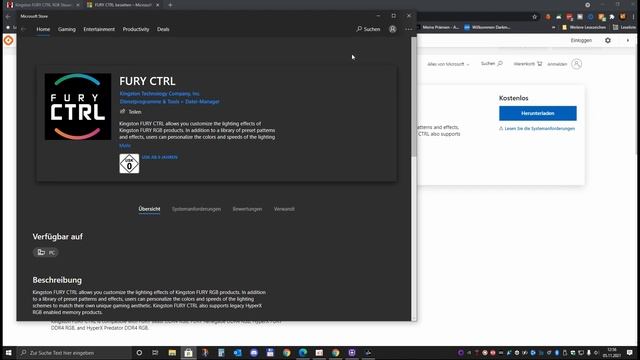The image size is (640, 360).
Task: Select the FURY CTRL beziehen browser tab
Action: pyautogui.click(x=122, y=5)
